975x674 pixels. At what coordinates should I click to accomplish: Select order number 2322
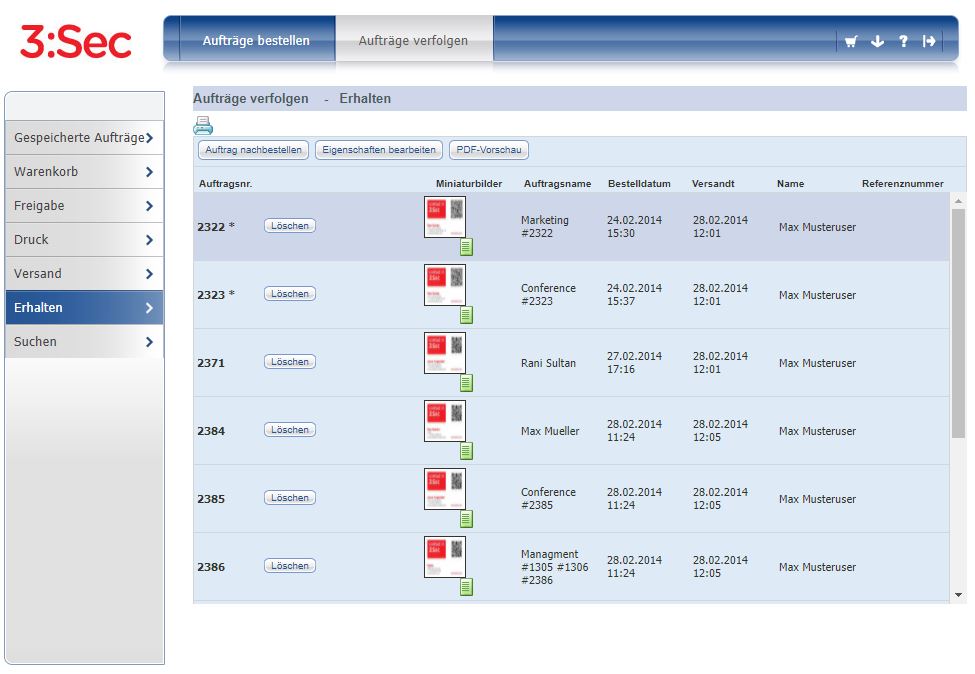point(216,227)
